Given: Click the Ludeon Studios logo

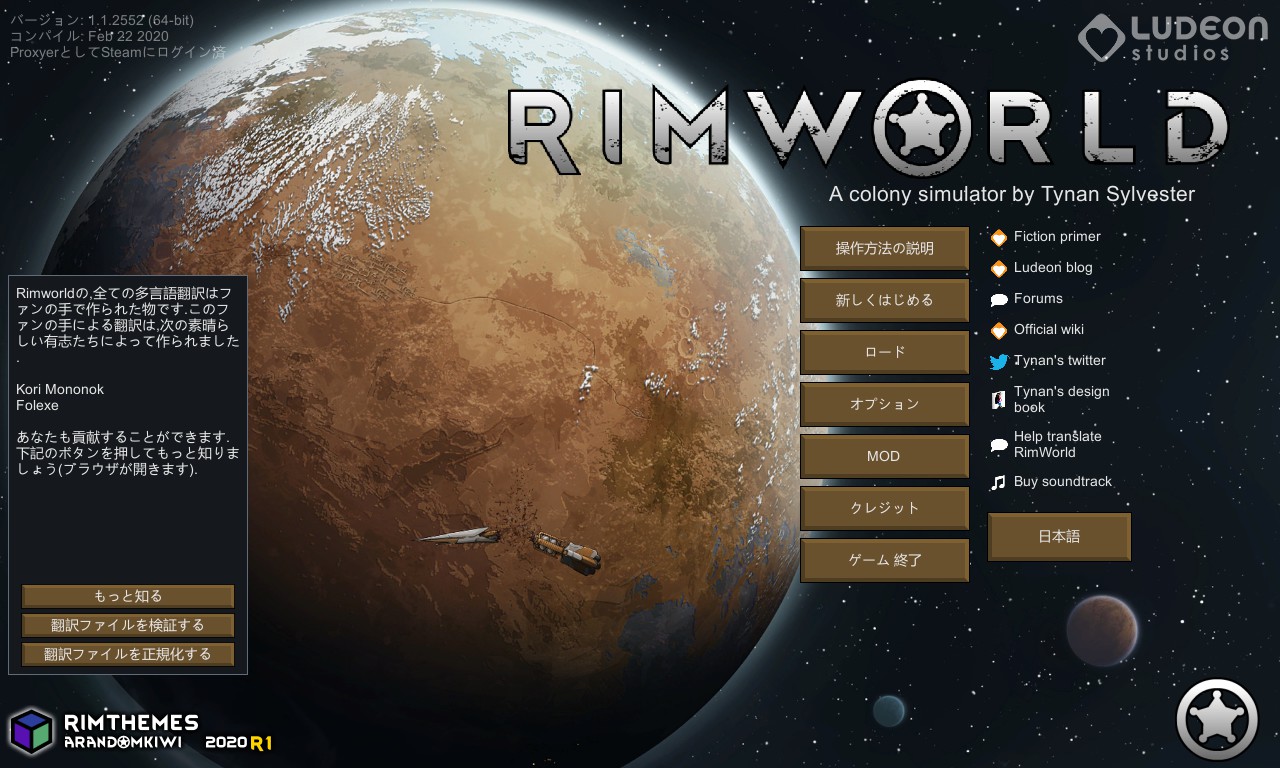Looking at the screenshot, I should [x=1172, y=36].
